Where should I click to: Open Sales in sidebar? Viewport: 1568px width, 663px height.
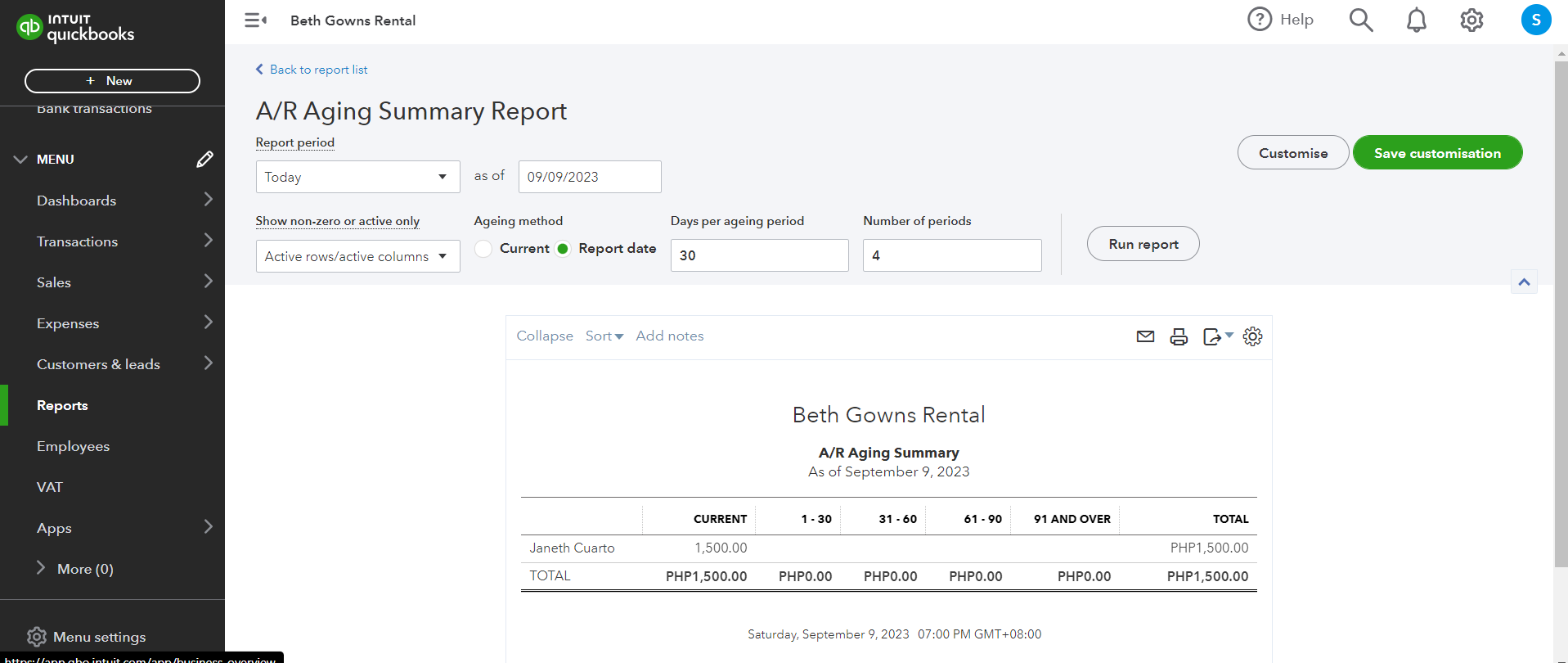coord(54,282)
